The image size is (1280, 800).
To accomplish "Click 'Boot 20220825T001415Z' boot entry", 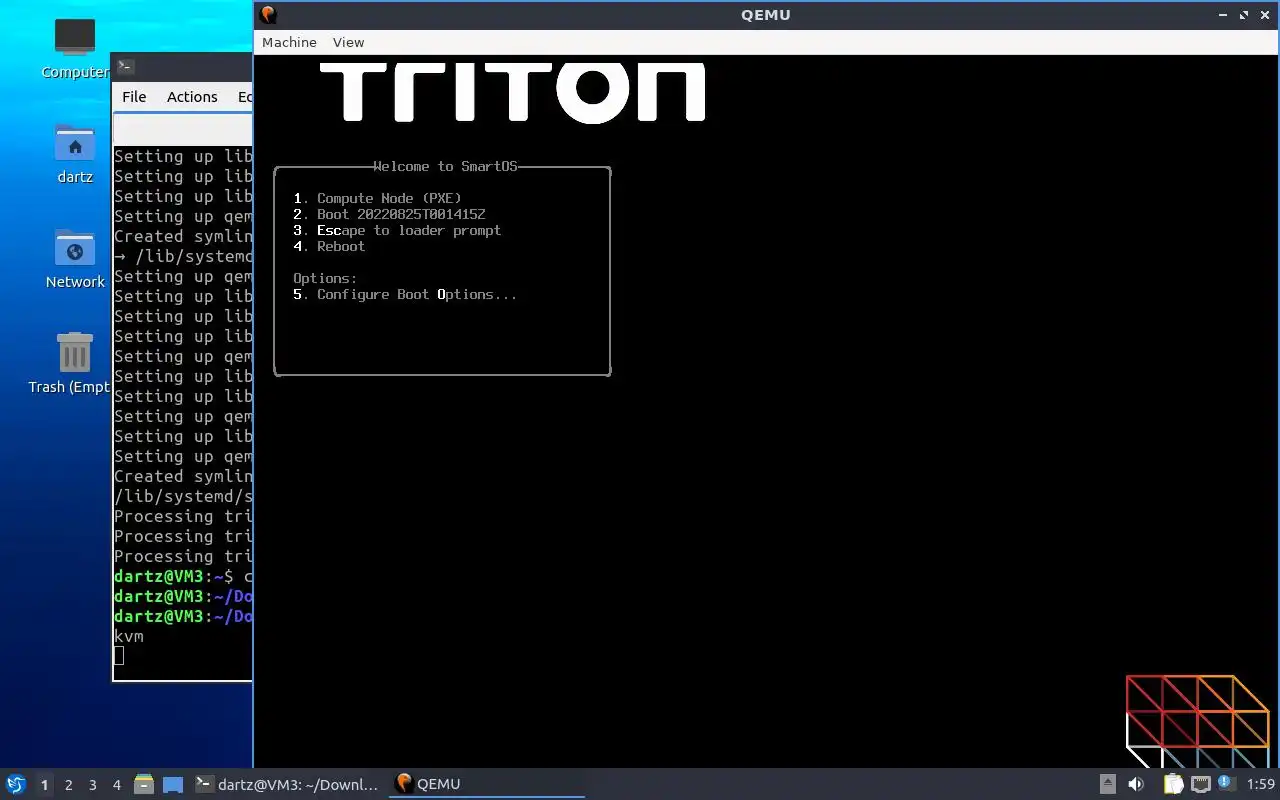I will click(x=401, y=214).
